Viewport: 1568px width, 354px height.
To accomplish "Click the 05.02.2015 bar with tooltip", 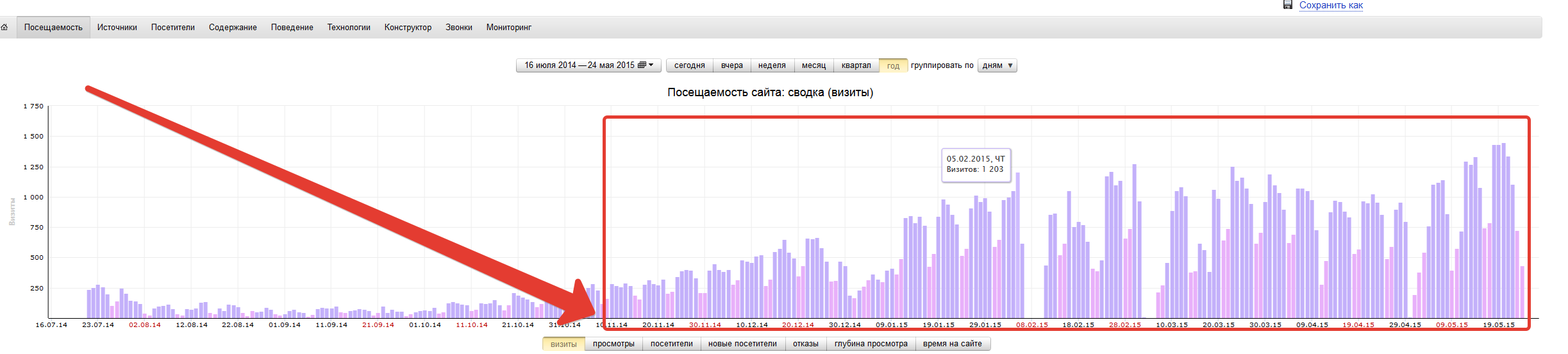I will coord(1017,245).
